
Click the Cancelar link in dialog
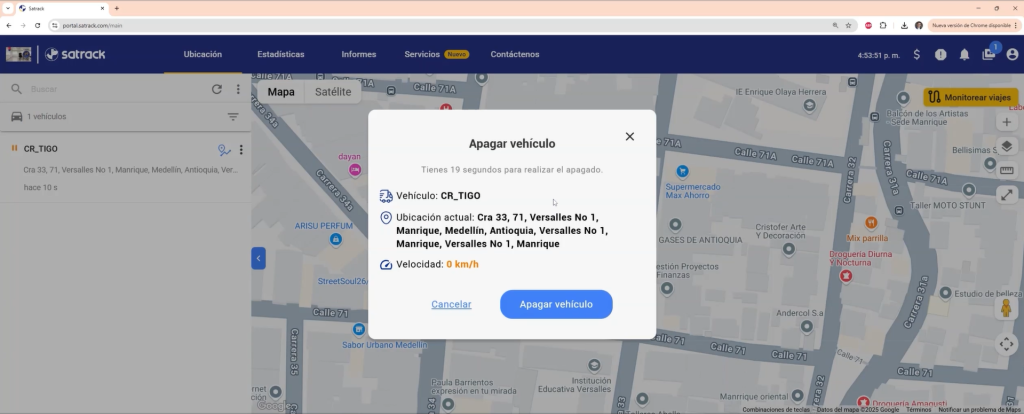[x=451, y=304]
